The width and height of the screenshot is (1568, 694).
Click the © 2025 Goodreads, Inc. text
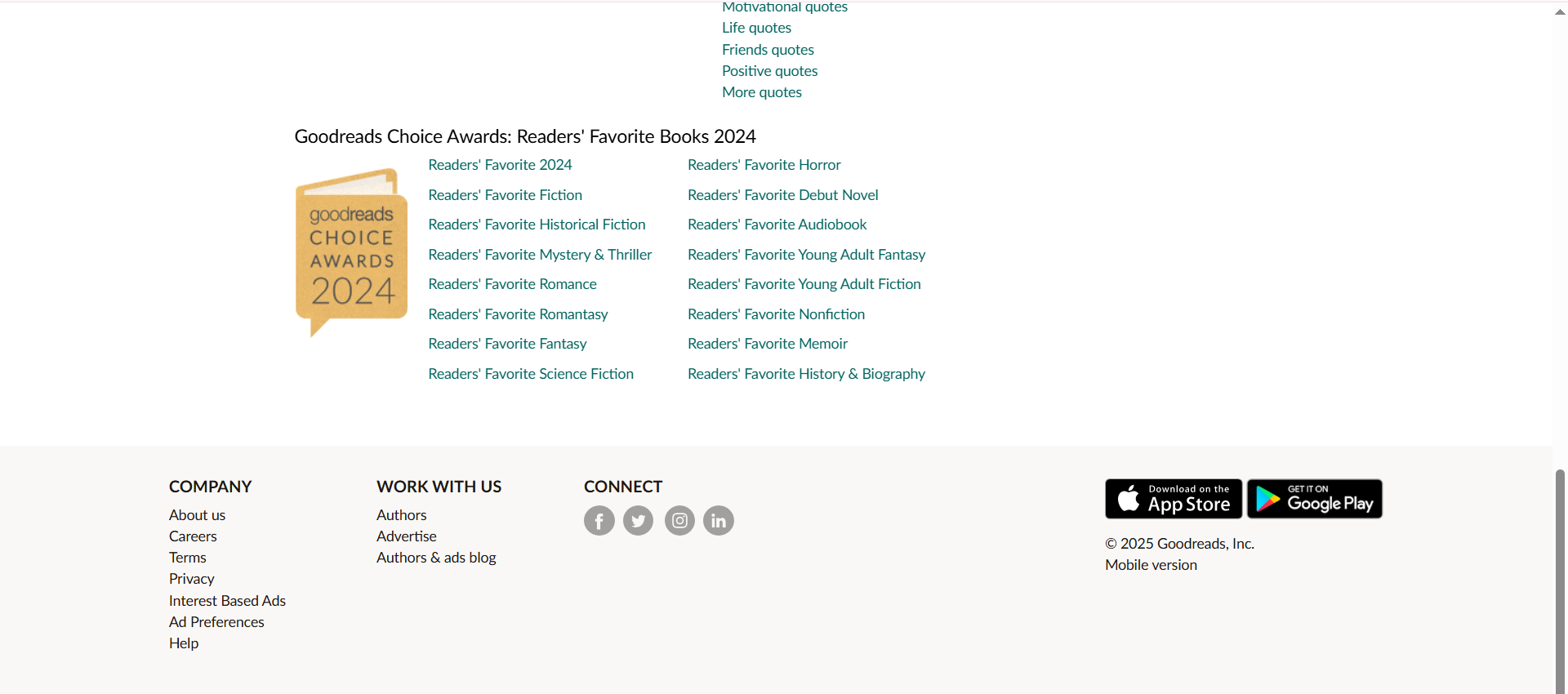(x=1179, y=544)
